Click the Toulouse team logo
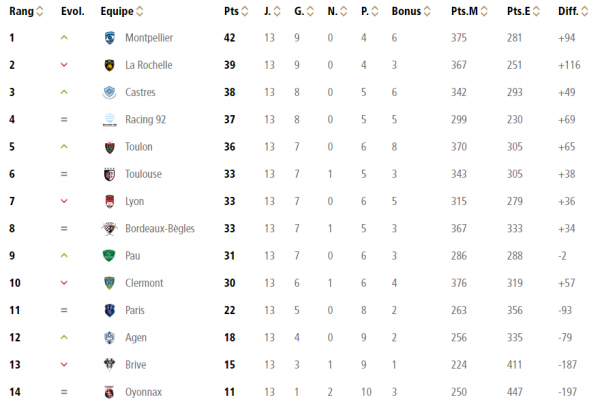 pos(109,174)
